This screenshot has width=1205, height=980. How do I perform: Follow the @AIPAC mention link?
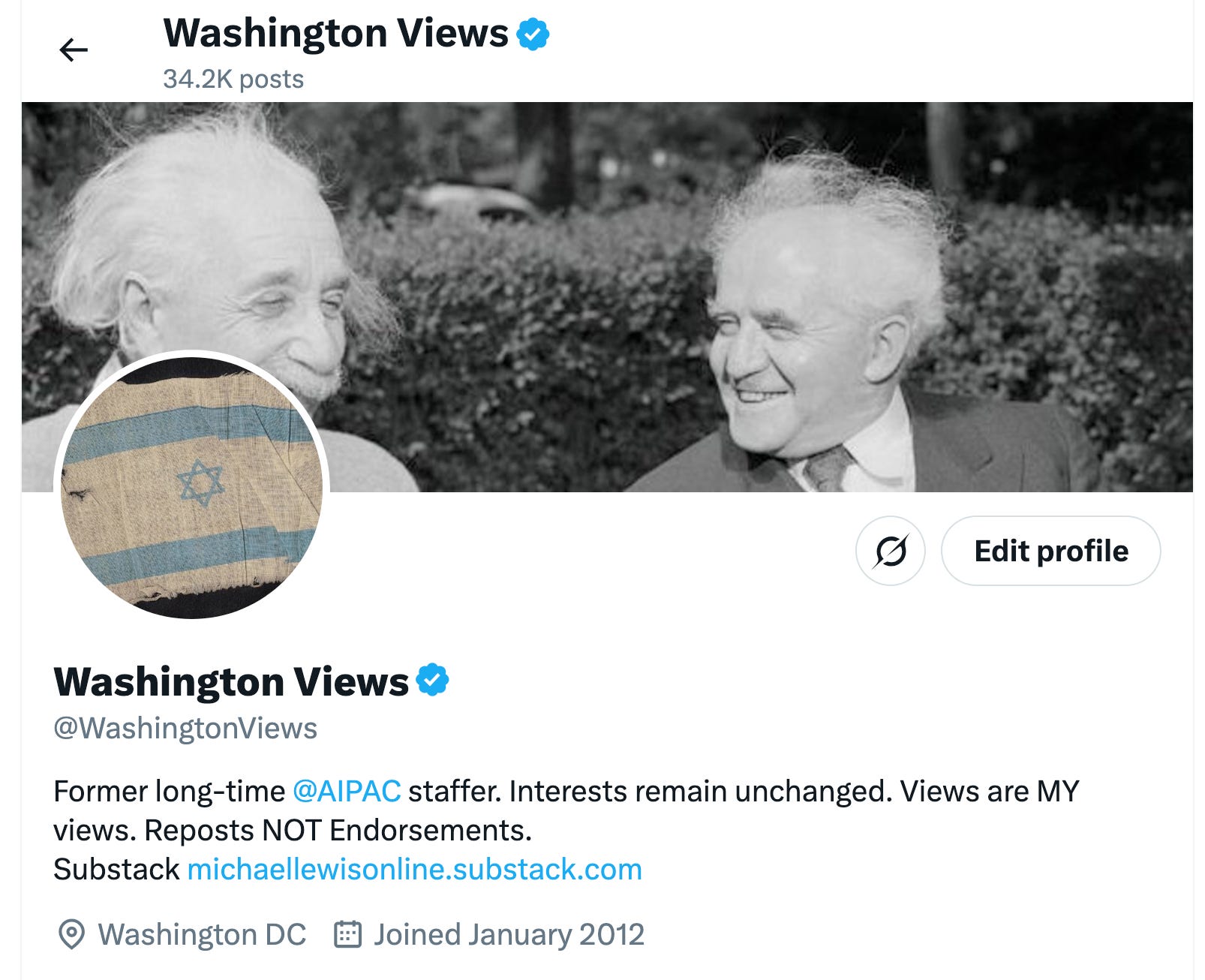click(x=347, y=791)
